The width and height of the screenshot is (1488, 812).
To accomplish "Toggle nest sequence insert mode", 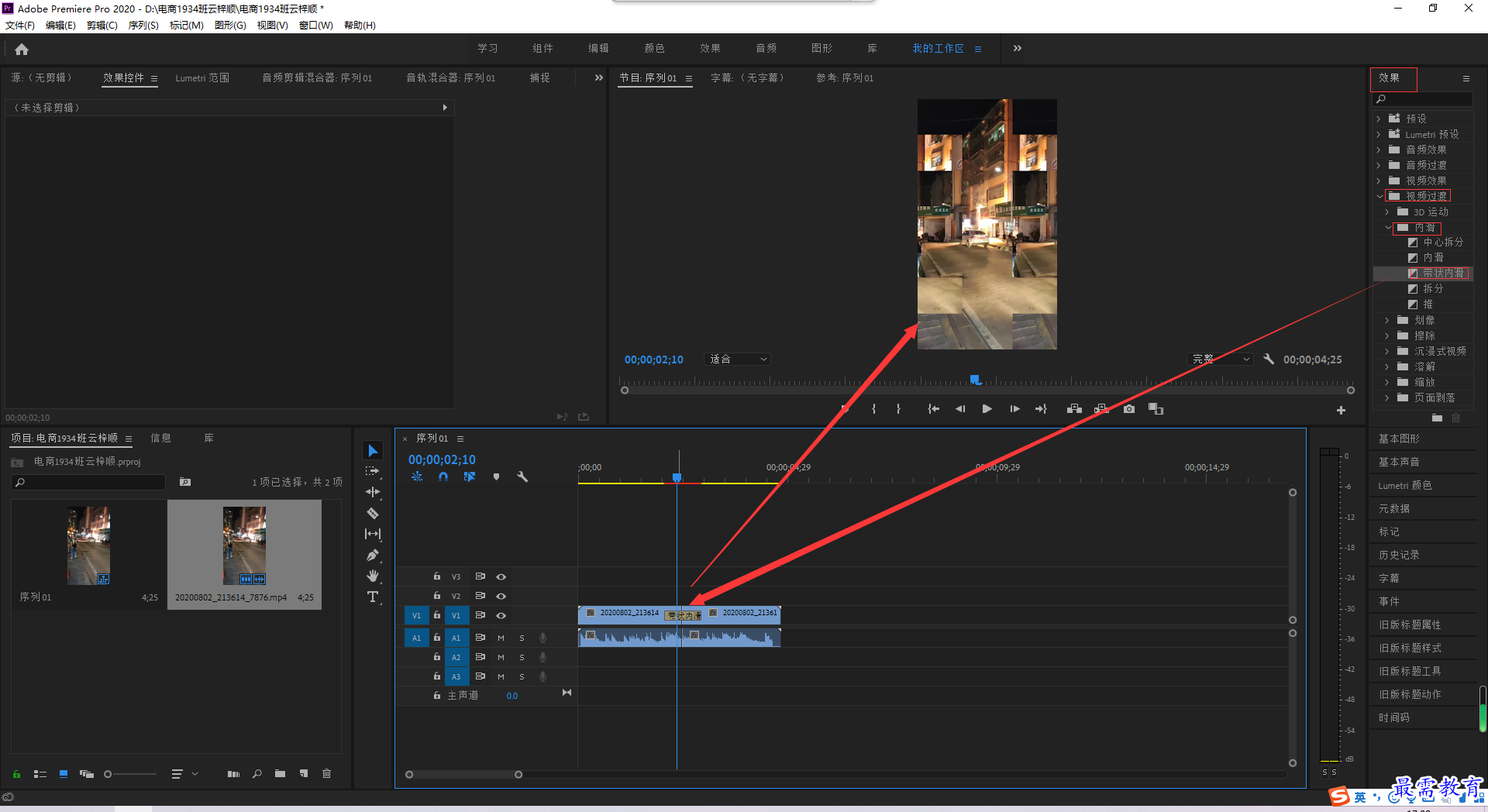I will point(417,477).
